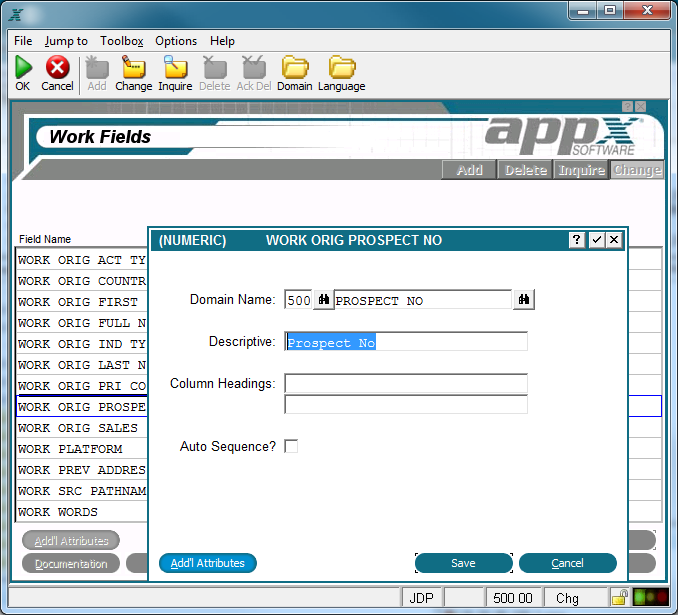Click the APPX logo icon in title bar
Viewport: 678px width, 615px height.
16,15
